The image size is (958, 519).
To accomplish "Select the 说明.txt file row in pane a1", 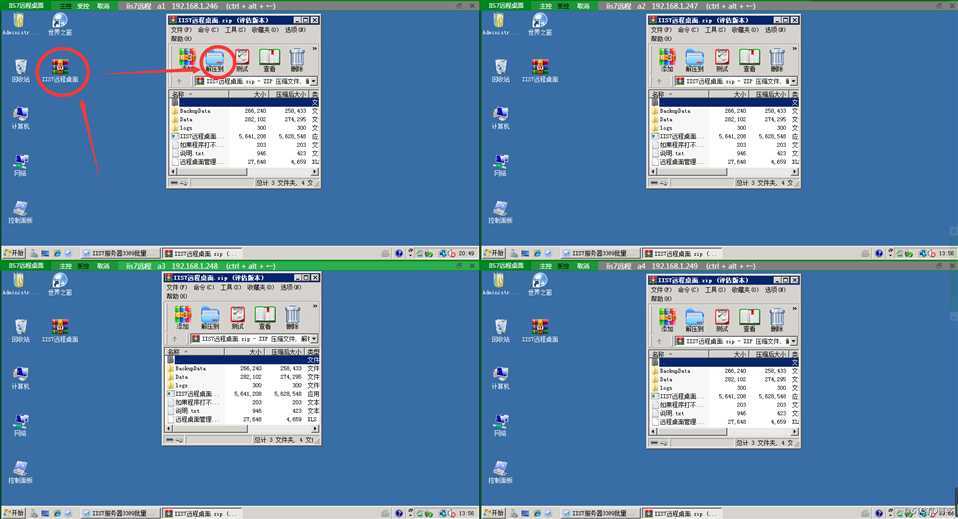I will click(245, 153).
